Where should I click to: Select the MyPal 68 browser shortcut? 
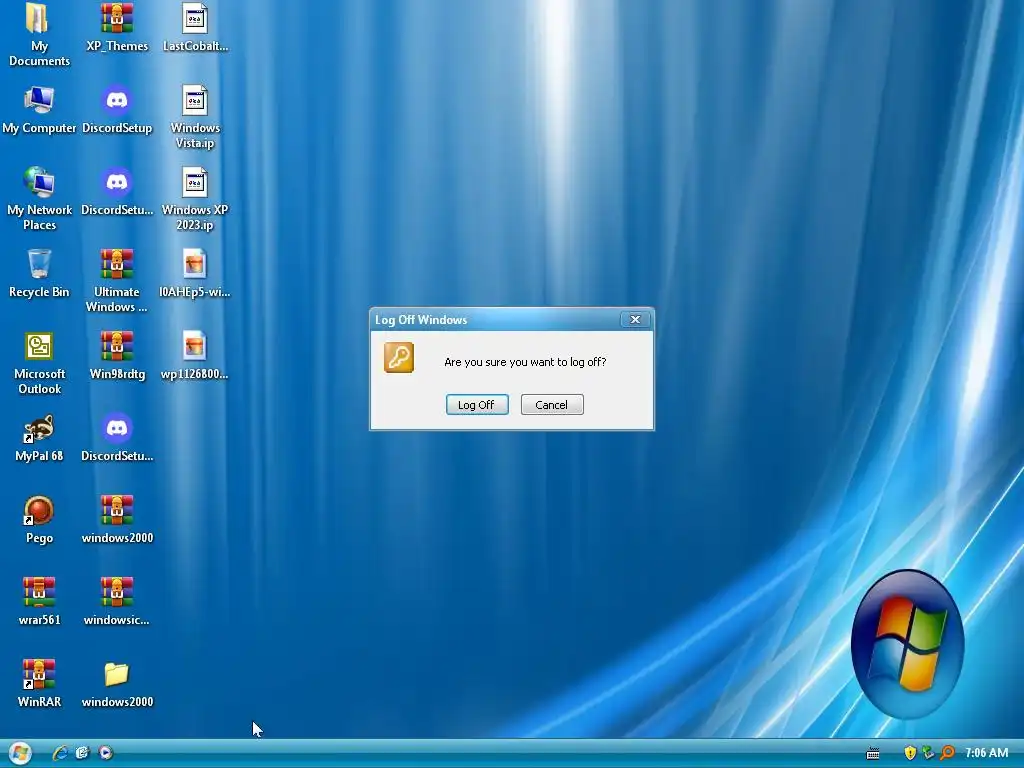pyautogui.click(x=39, y=438)
